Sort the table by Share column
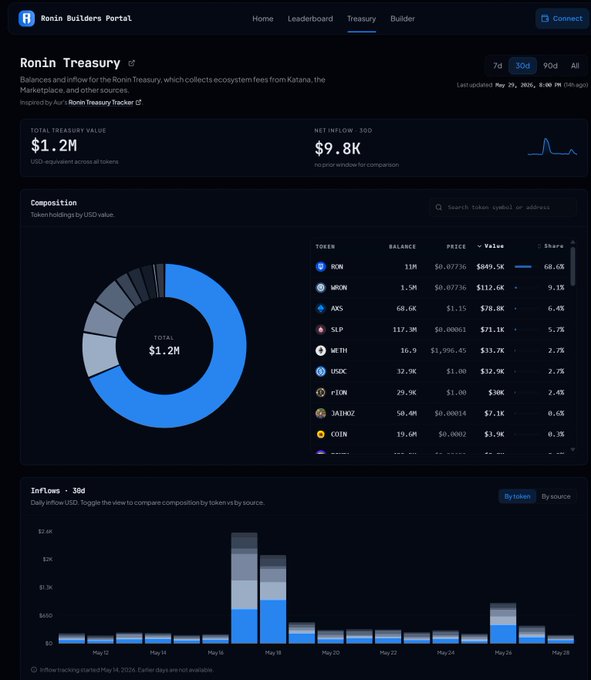Image resolution: width=591 pixels, height=680 pixels. click(x=551, y=246)
